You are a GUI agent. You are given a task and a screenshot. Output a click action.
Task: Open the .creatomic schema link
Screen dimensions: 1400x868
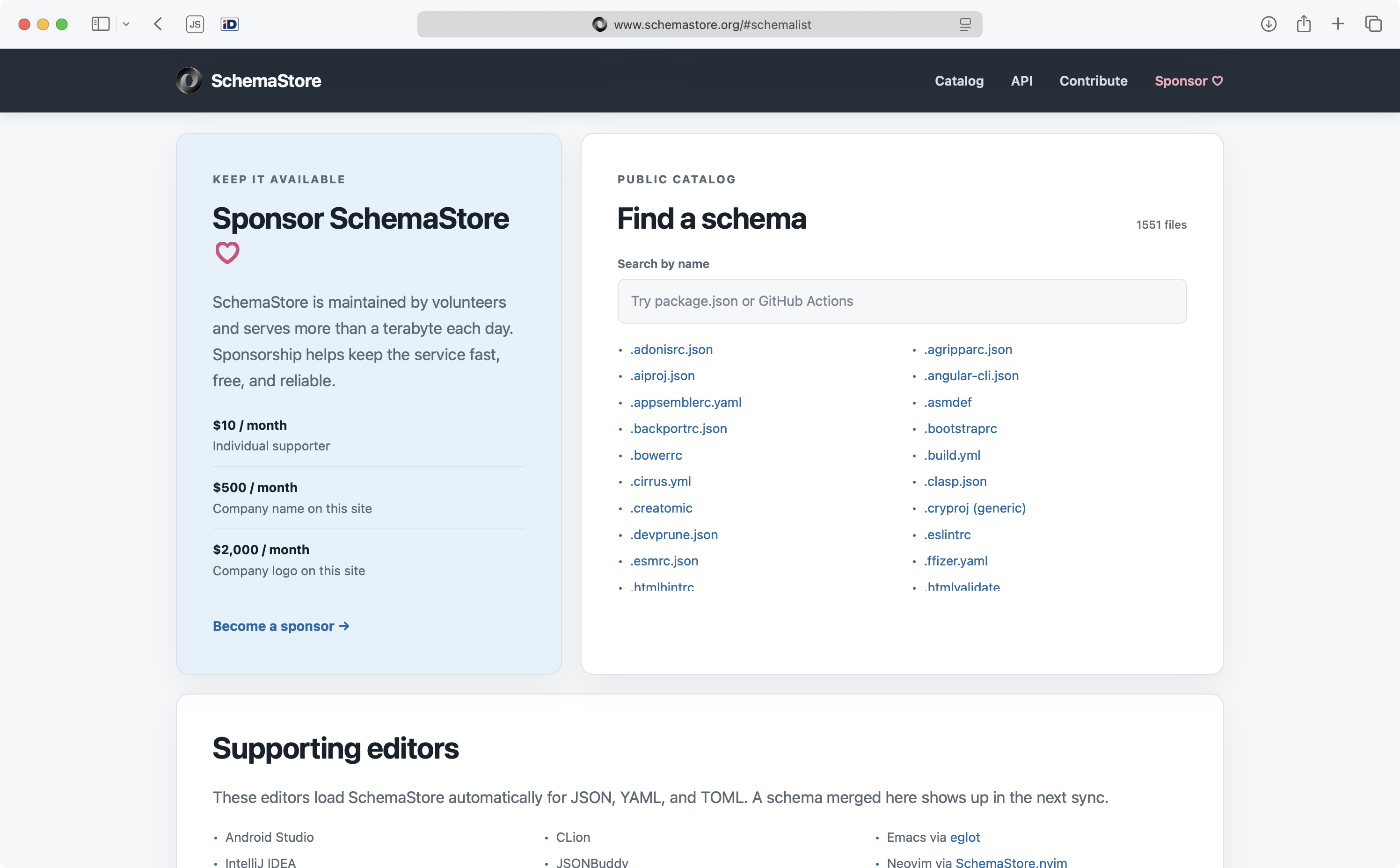[x=661, y=508]
